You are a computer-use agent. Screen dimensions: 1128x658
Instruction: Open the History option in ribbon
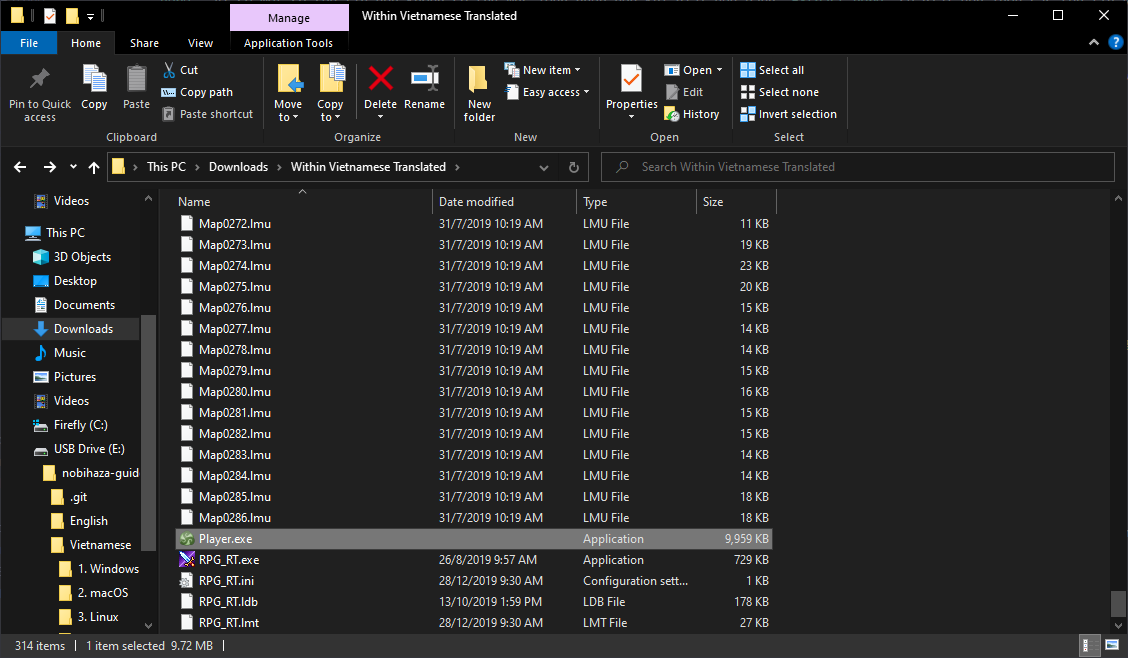click(x=692, y=114)
